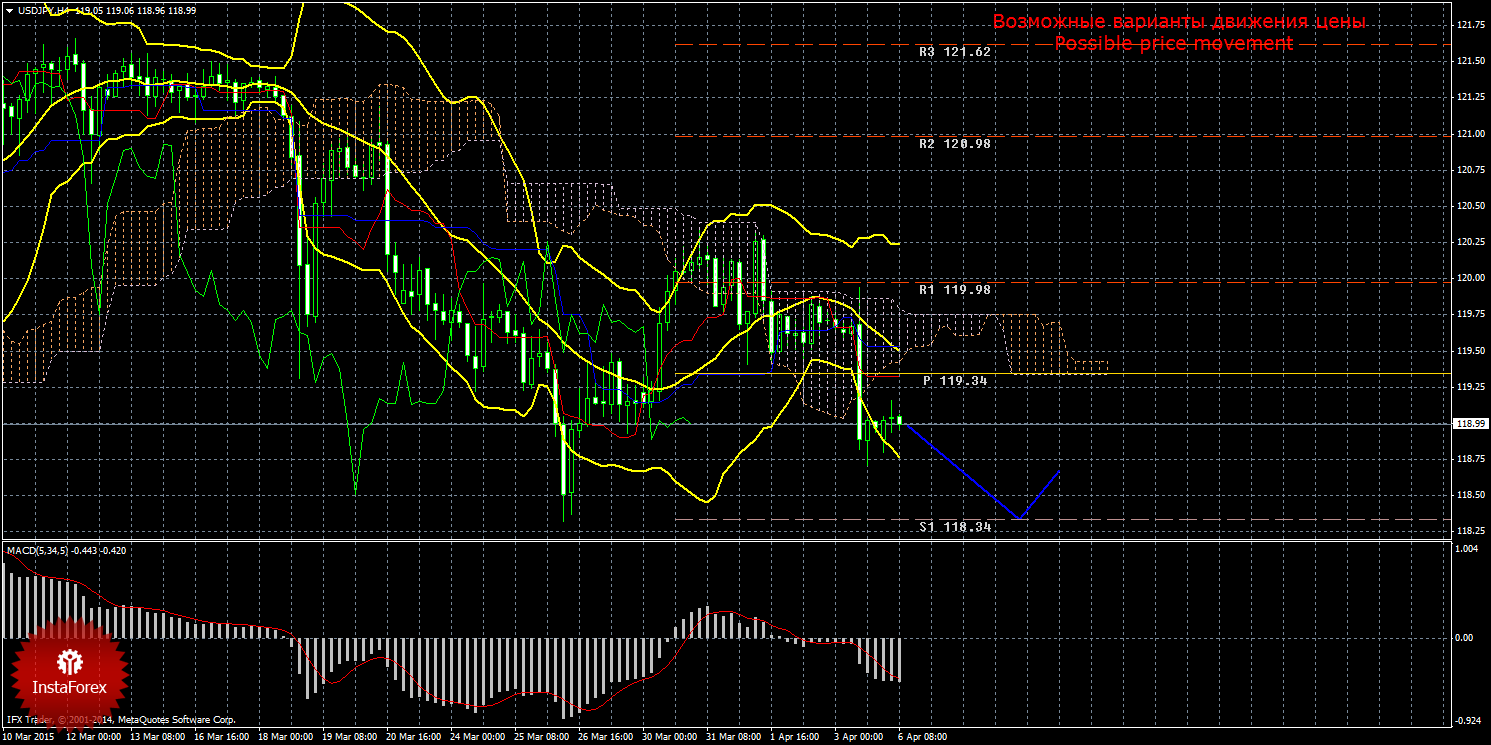Image resolution: width=1491 pixels, height=745 pixels.
Task: Click the P 119.34 pivot label
Action: 954,381
